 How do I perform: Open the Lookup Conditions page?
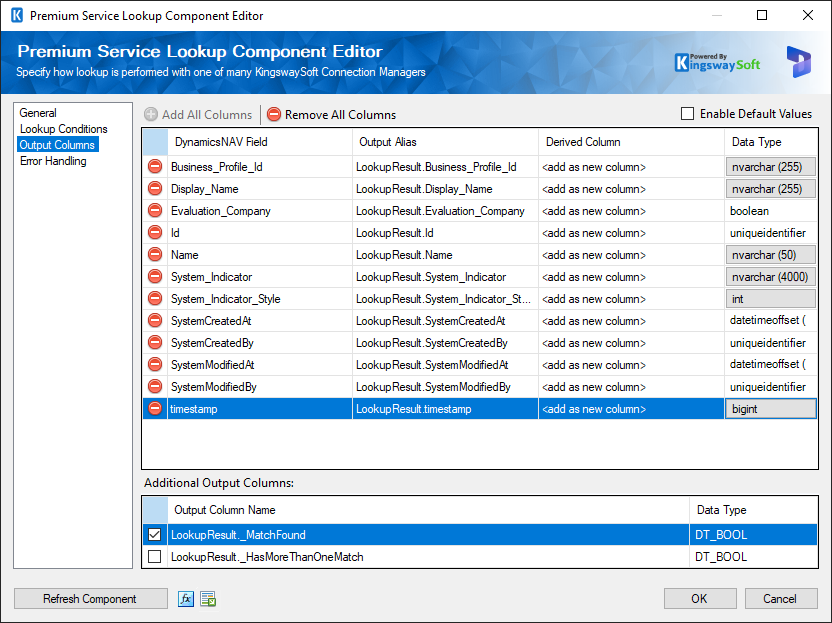pyautogui.click(x=64, y=129)
